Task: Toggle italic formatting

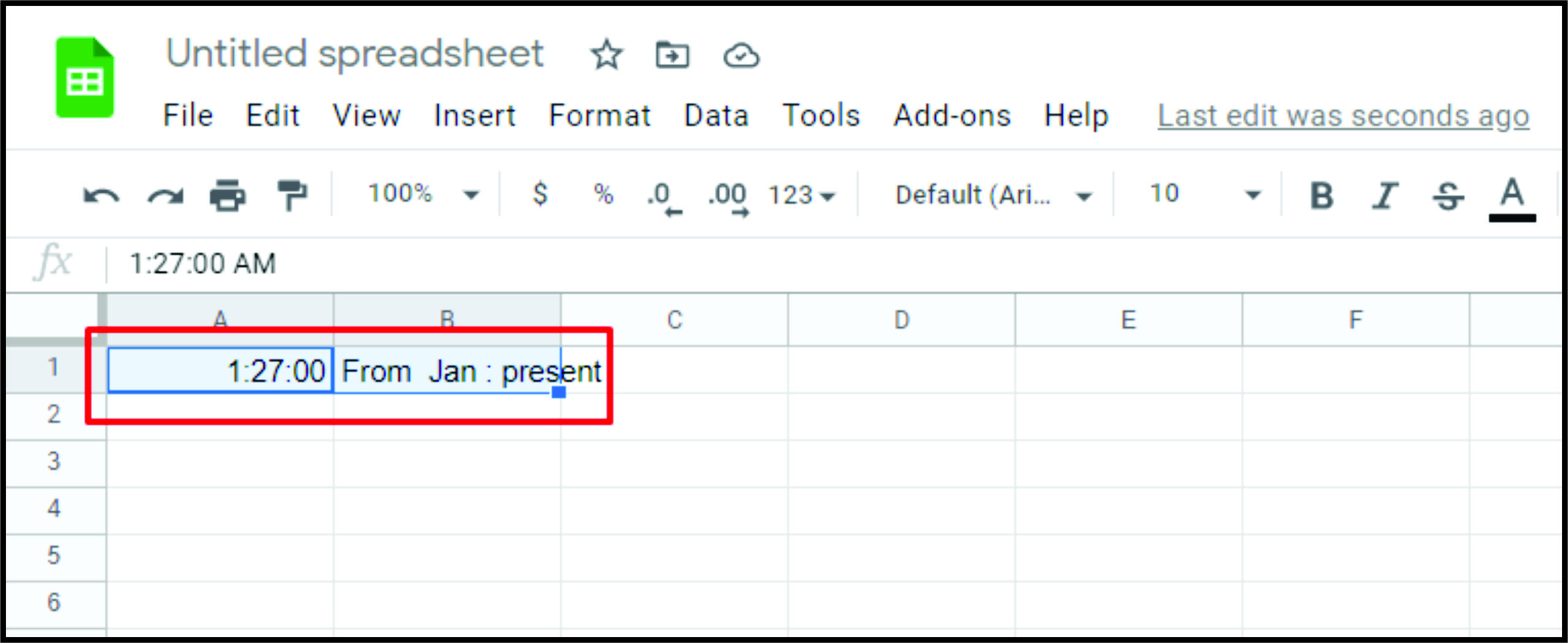Action: pyautogui.click(x=1384, y=196)
